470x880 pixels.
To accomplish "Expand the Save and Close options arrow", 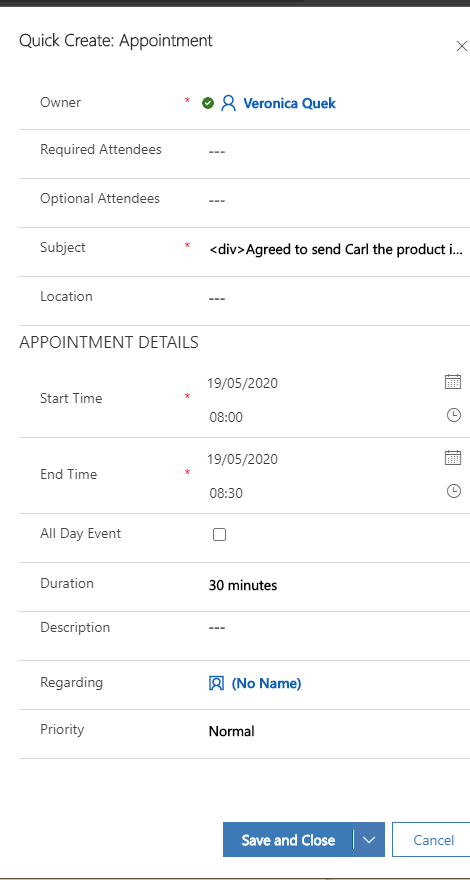I will [369, 840].
